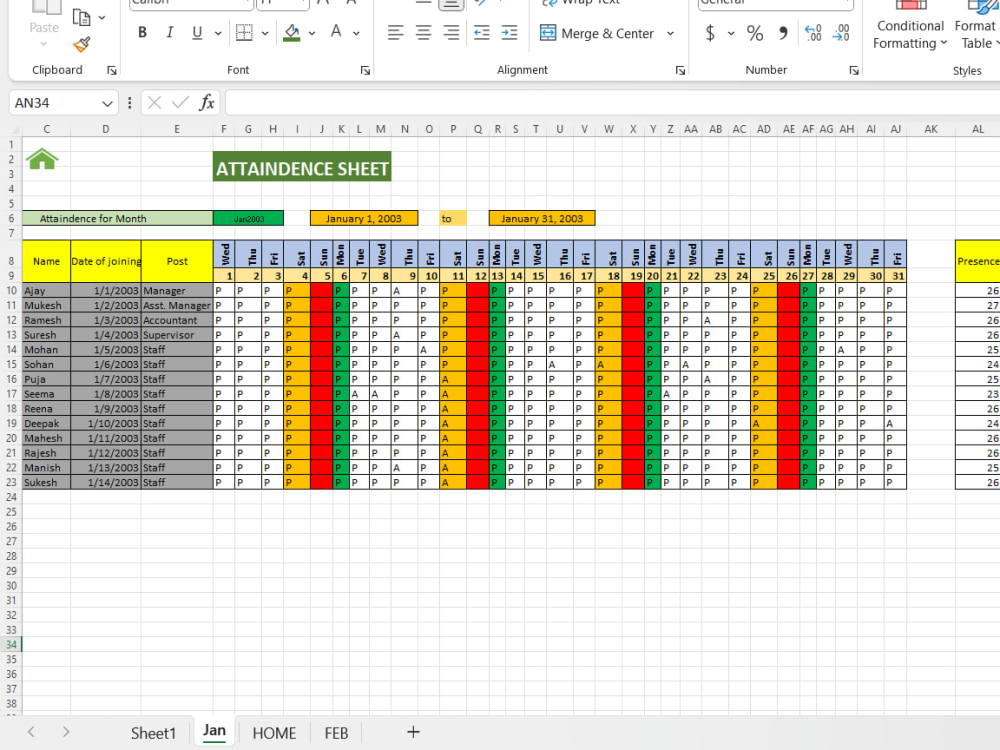Decrease indent
The image size is (1000, 750).
[x=482, y=33]
